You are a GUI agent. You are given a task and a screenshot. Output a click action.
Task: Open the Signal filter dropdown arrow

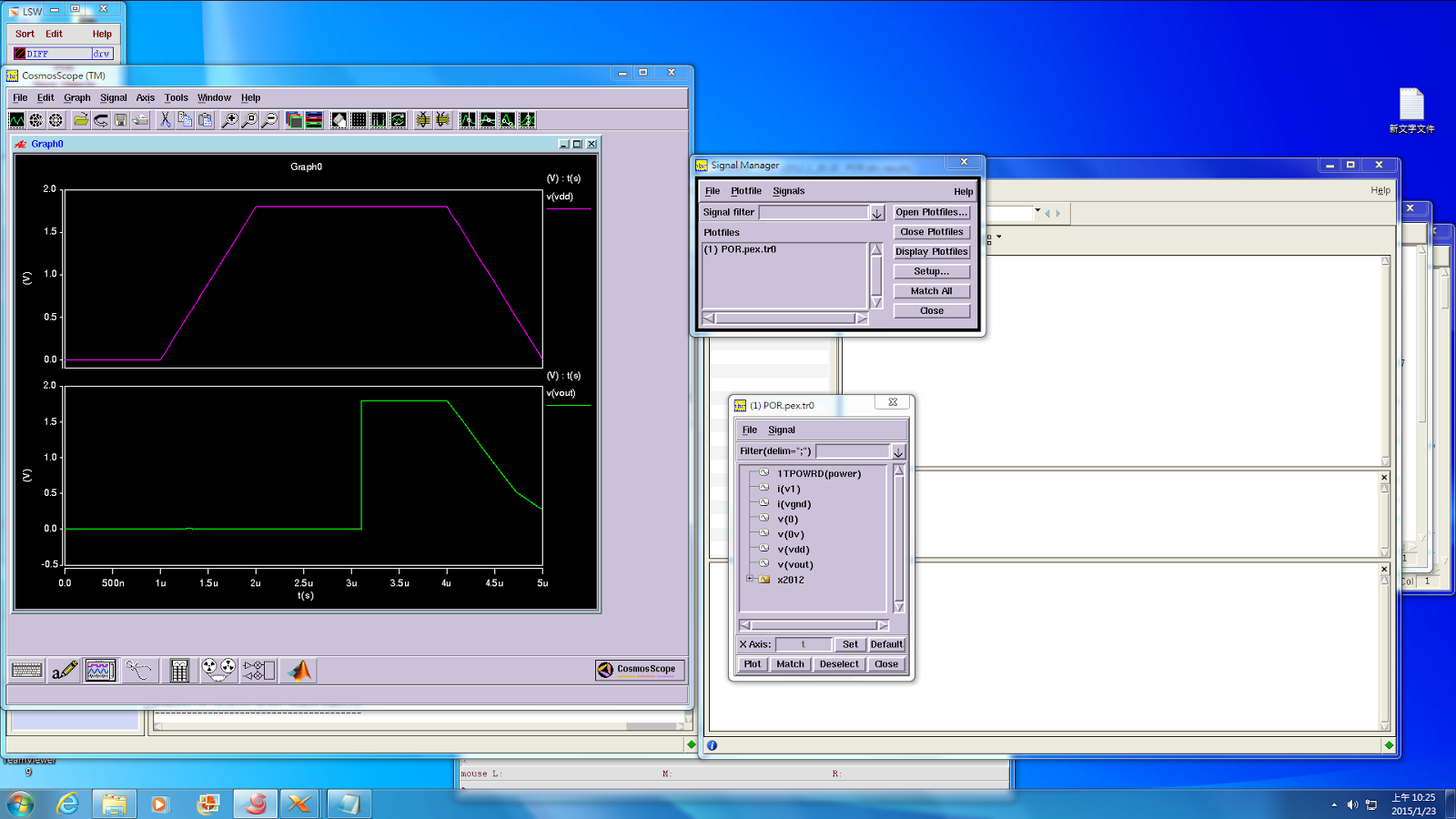[877, 213]
